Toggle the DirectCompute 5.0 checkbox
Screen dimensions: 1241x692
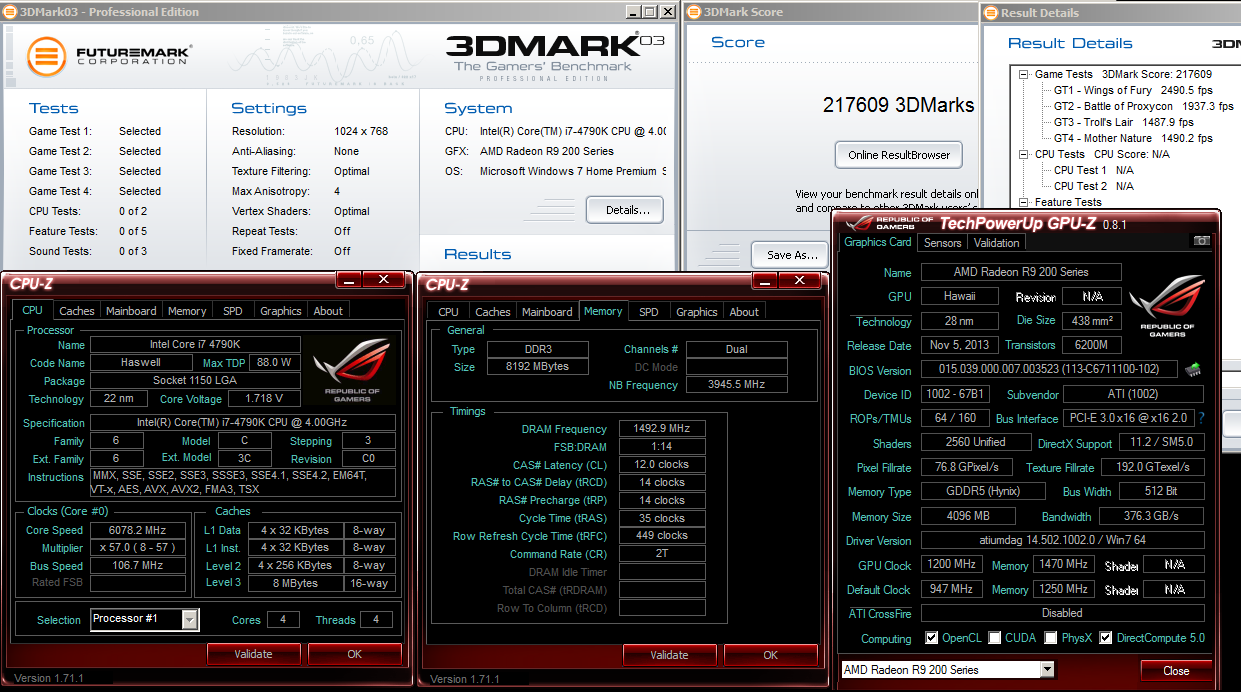pos(1105,638)
